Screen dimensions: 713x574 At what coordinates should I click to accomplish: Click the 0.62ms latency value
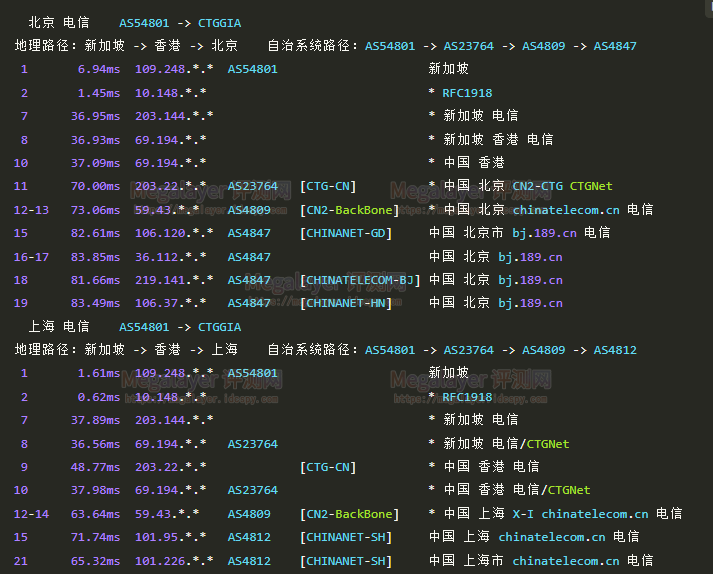pos(99,397)
